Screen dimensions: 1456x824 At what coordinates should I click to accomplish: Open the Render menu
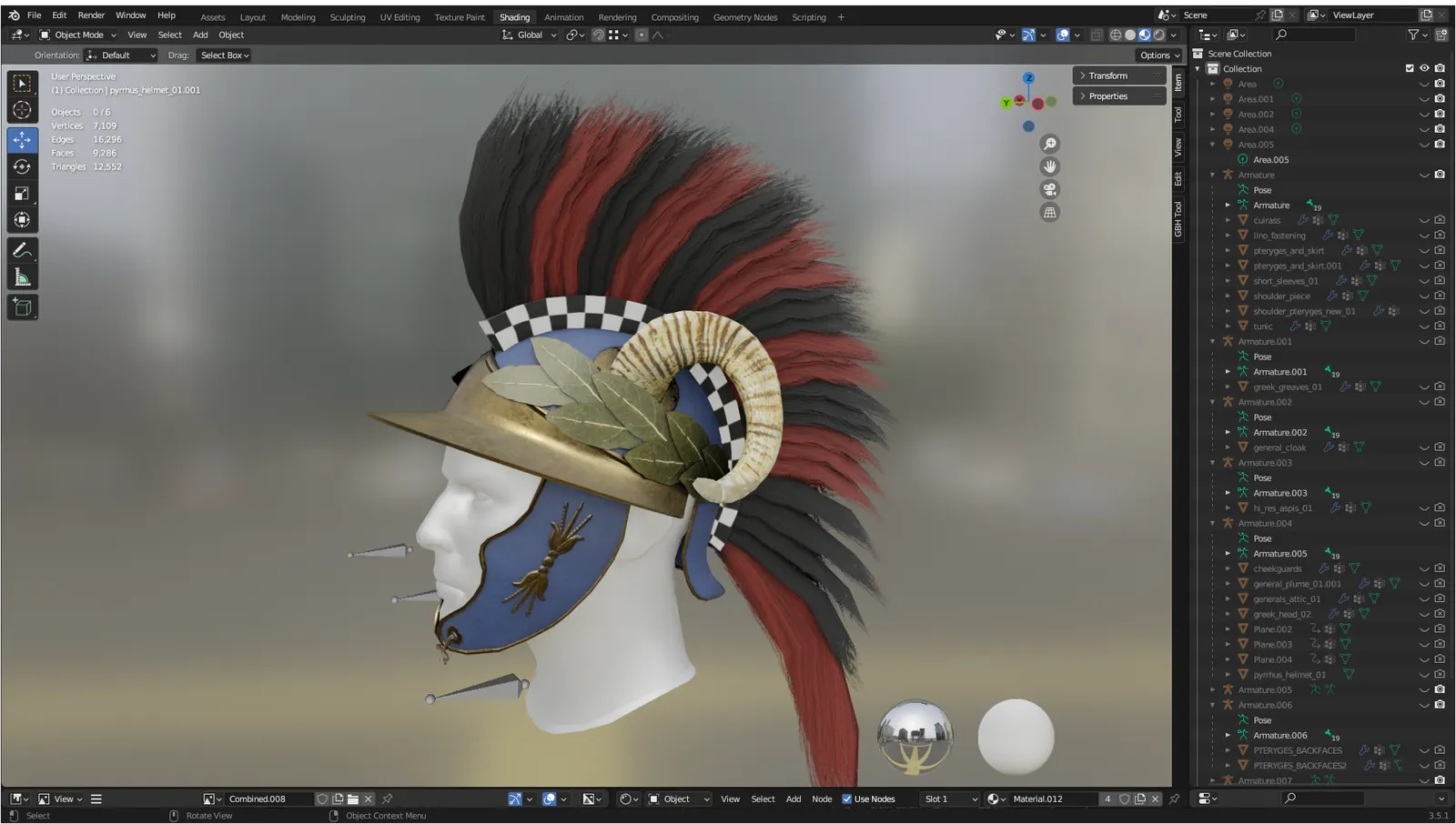point(91,15)
